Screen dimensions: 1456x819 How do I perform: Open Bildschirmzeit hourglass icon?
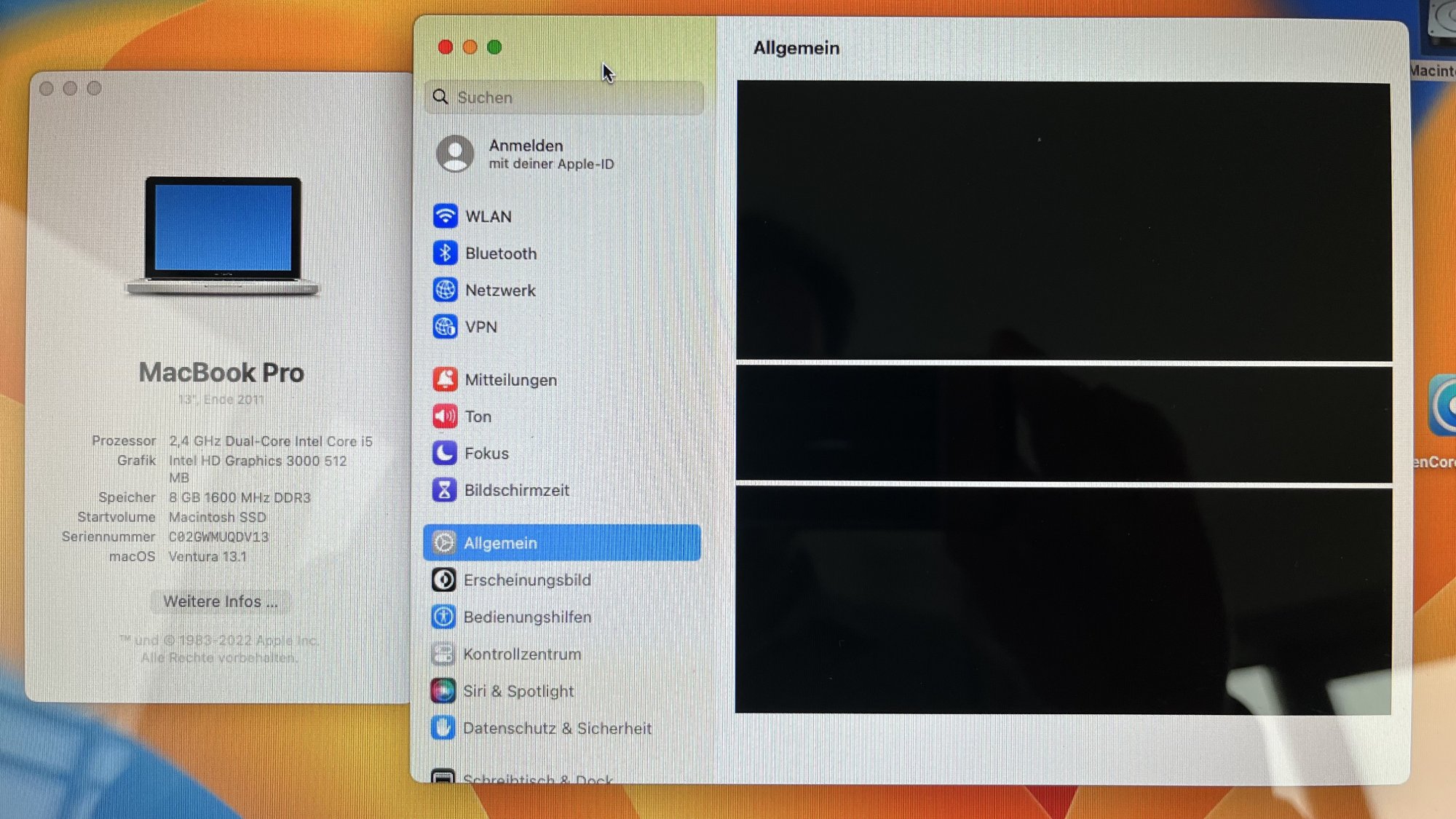pos(444,490)
